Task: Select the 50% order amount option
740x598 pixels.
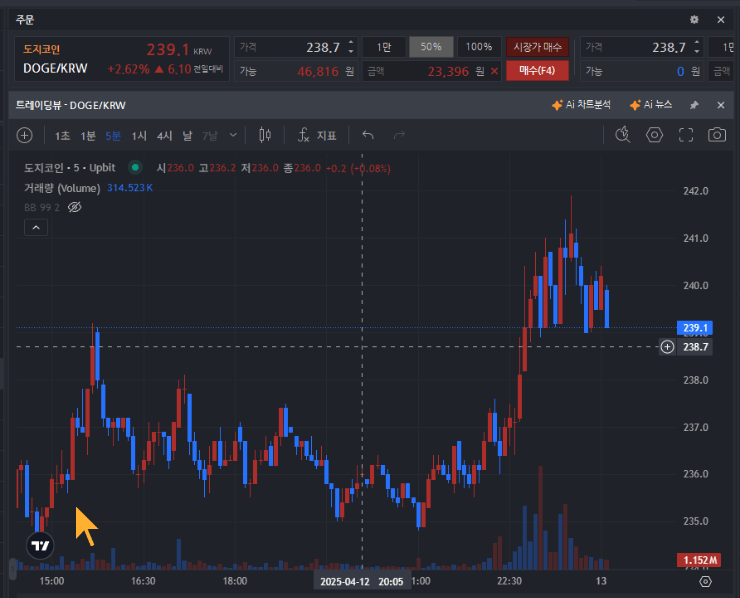Action: 431,47
